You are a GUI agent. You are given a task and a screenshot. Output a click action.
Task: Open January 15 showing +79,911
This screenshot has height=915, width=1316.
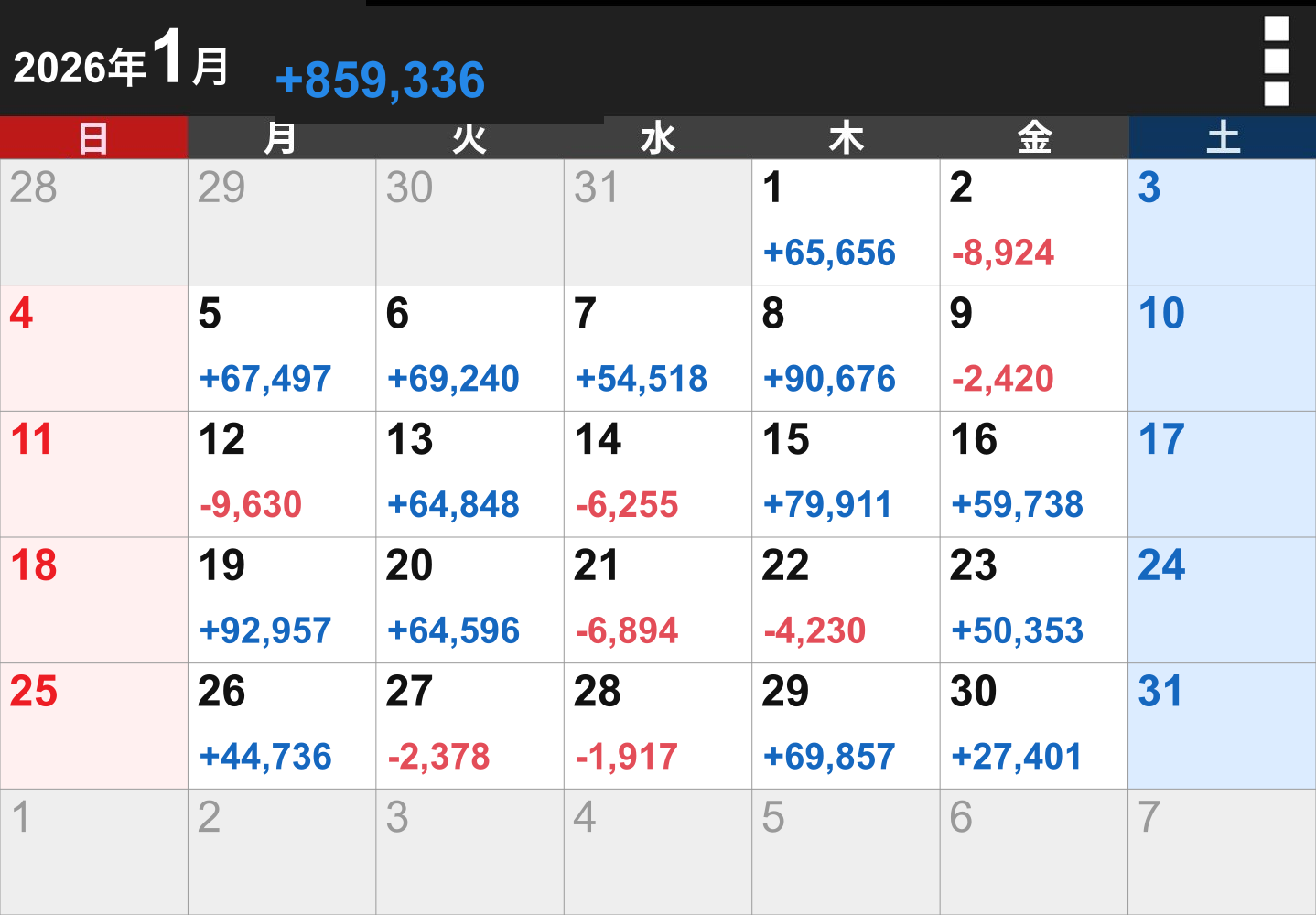pos(846,474)
